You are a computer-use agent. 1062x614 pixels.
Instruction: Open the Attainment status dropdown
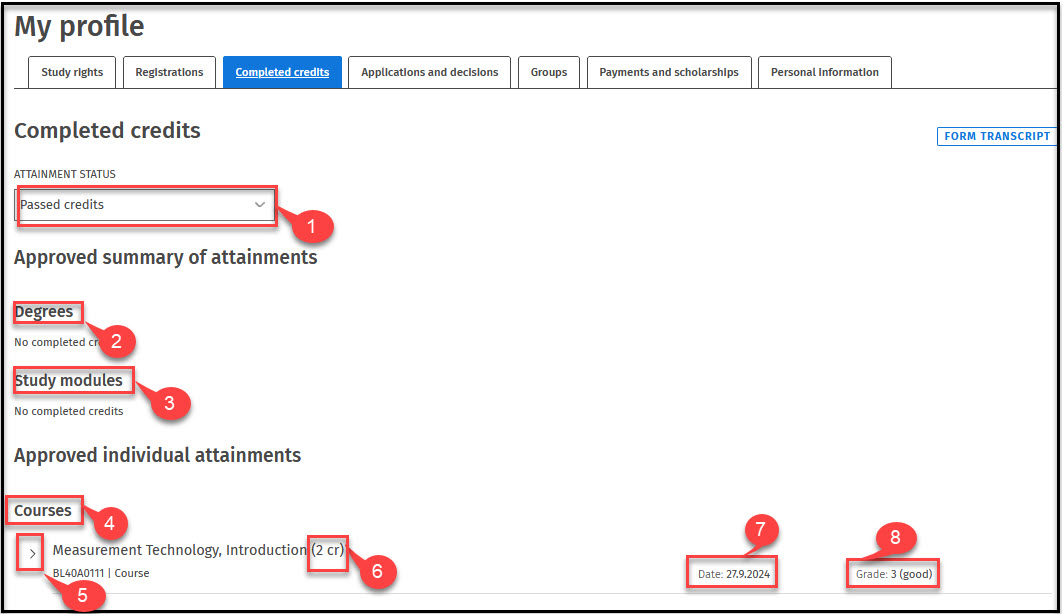145,205
